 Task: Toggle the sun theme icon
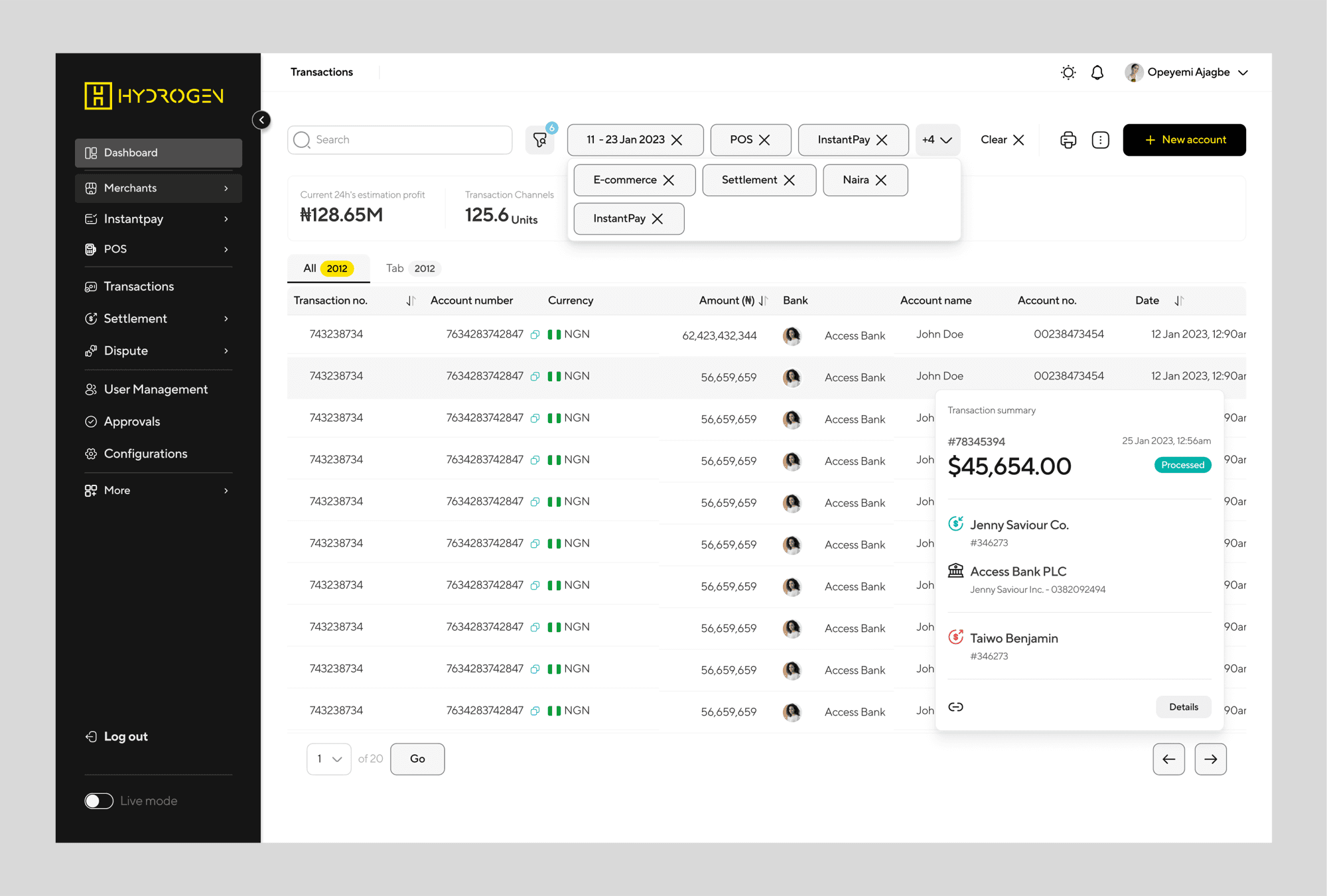(x=1068, y=72)
